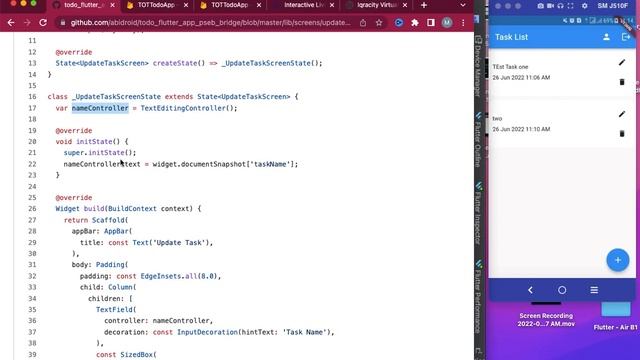Click the blue circular extension icon
The height and width of the screenshot is (360, 640).
pos(399,23)
